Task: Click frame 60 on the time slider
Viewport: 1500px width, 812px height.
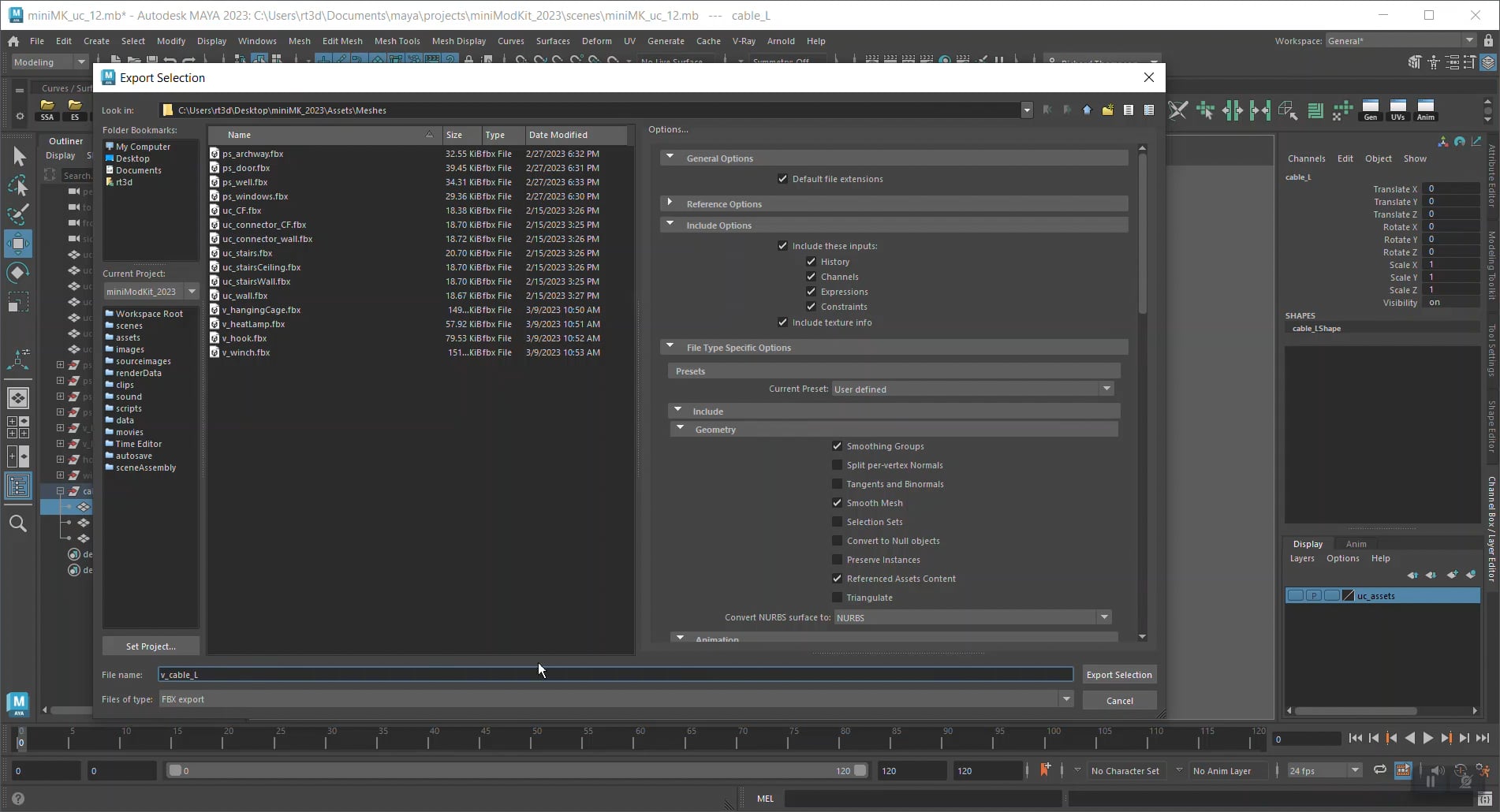Action: pyautogui.click(x=635, y=739)
